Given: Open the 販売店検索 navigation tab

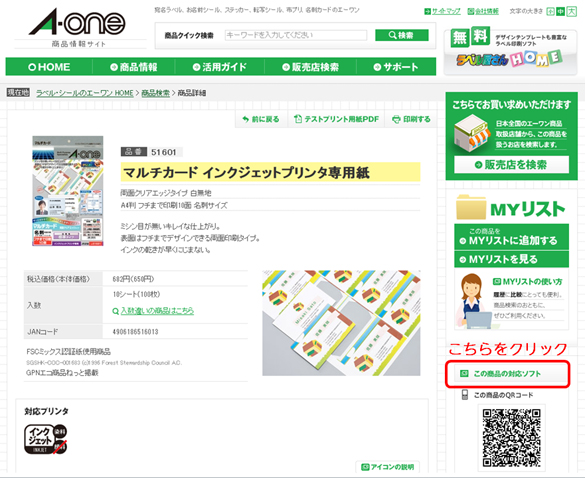Looking at the screenshot, I should (310, 67).
